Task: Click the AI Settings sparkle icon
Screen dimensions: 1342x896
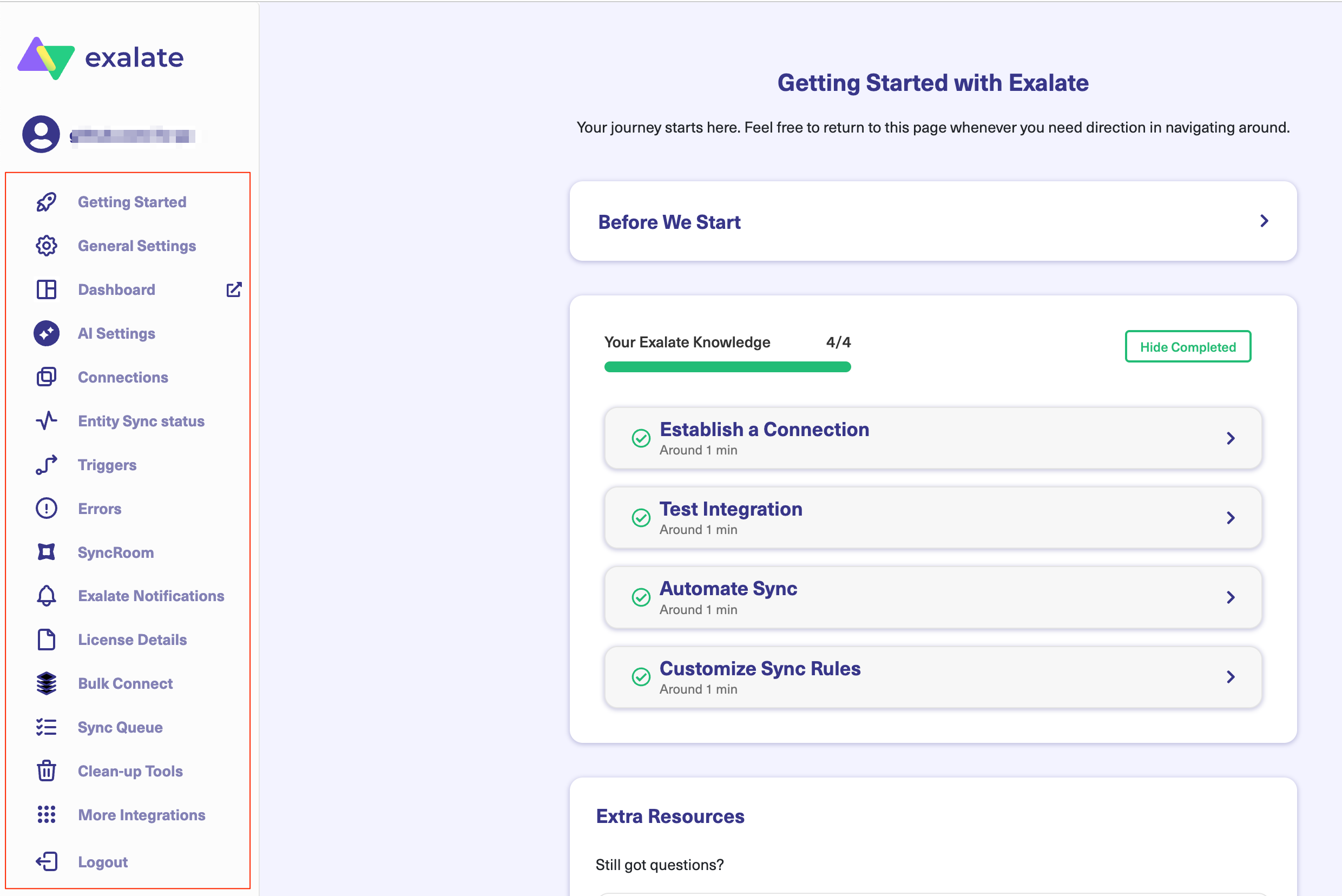Action: pyautogui.click(x=47, y=333)
